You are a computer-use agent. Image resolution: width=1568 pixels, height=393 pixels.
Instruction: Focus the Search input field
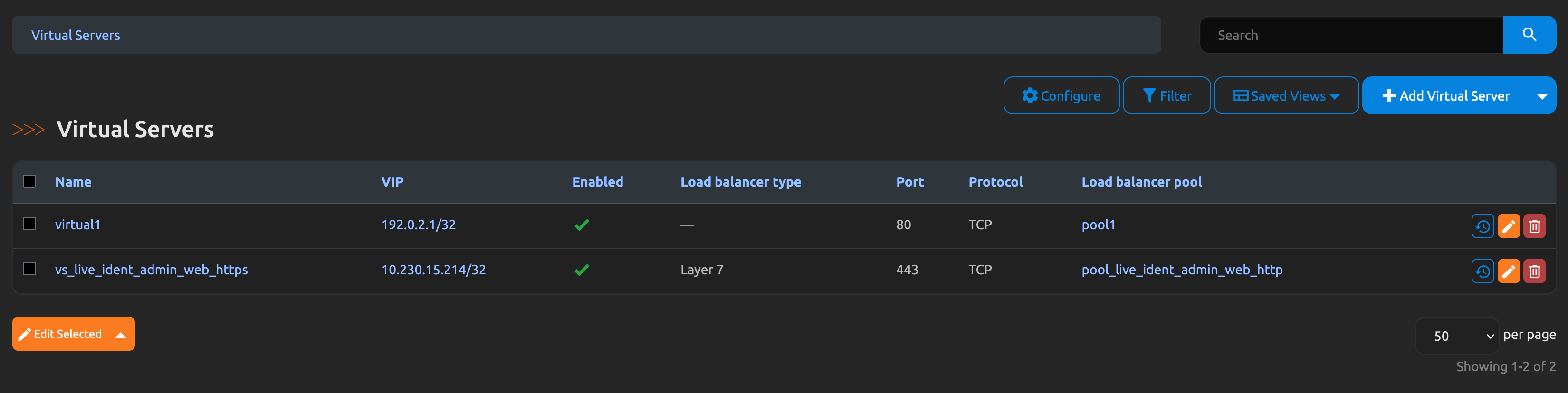(1351, 35)
